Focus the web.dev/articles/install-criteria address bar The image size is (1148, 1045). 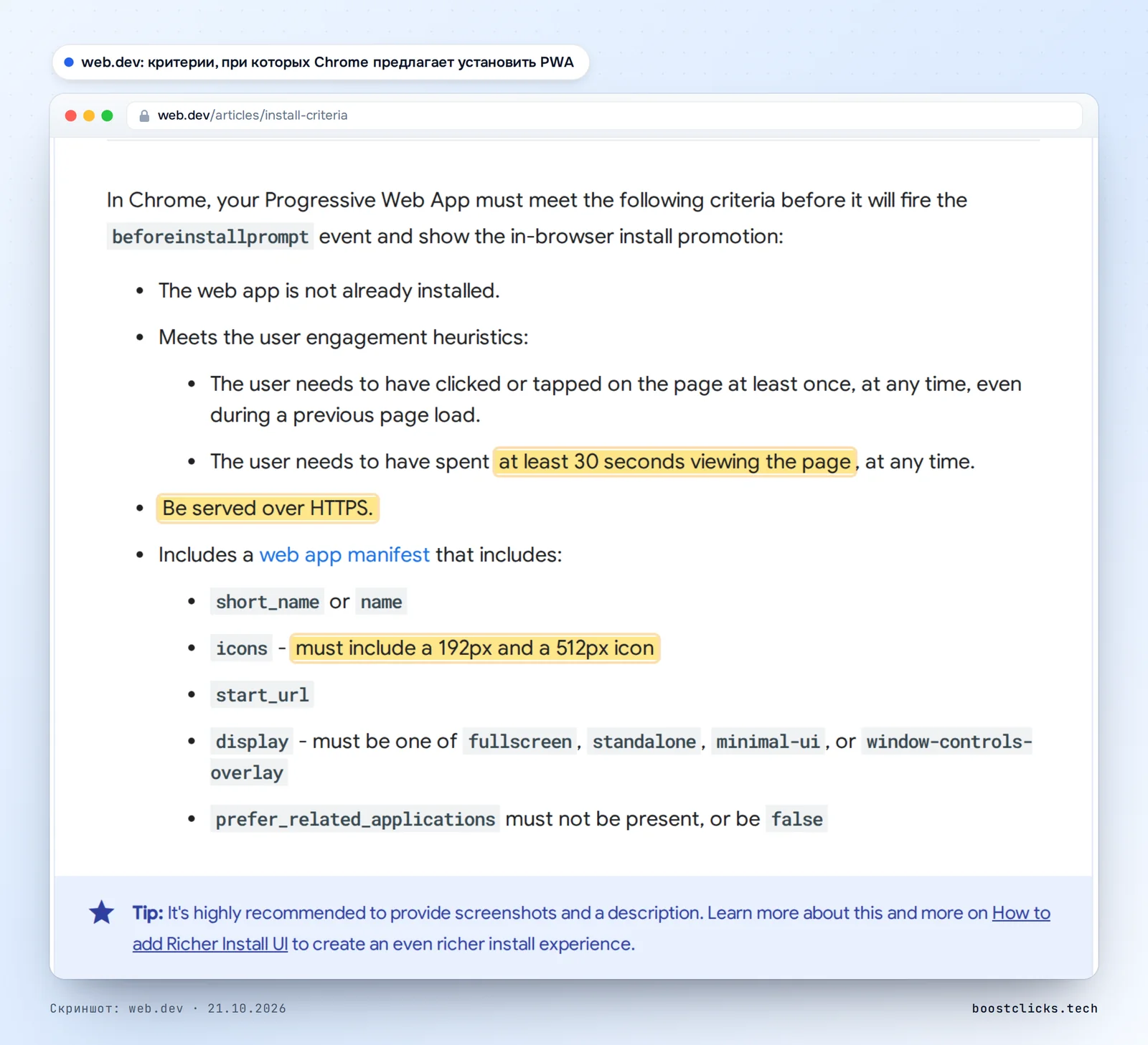pyautogui.click(x=604, y=115)
